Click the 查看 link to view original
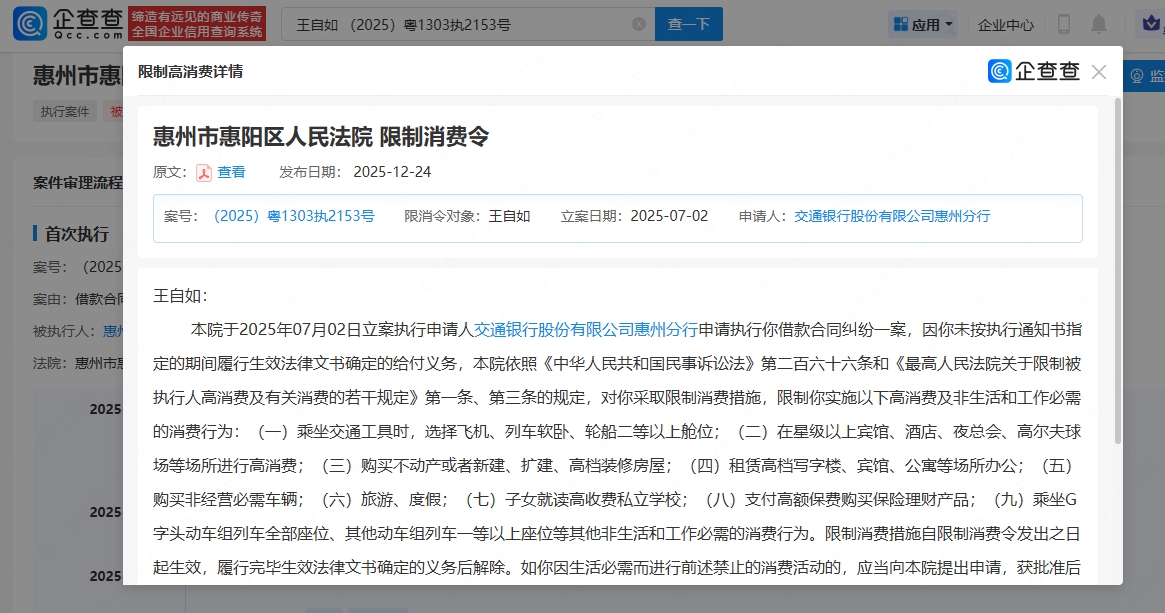1165x613 pixels. [x=231, y=172]
